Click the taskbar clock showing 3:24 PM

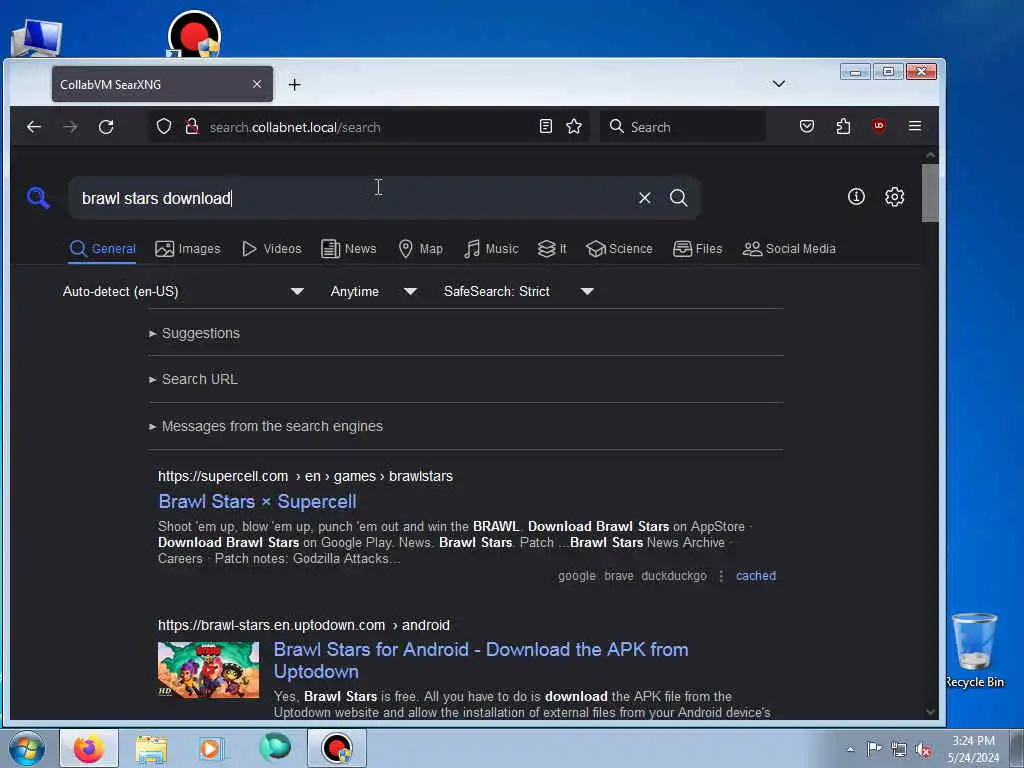point(973,749)
